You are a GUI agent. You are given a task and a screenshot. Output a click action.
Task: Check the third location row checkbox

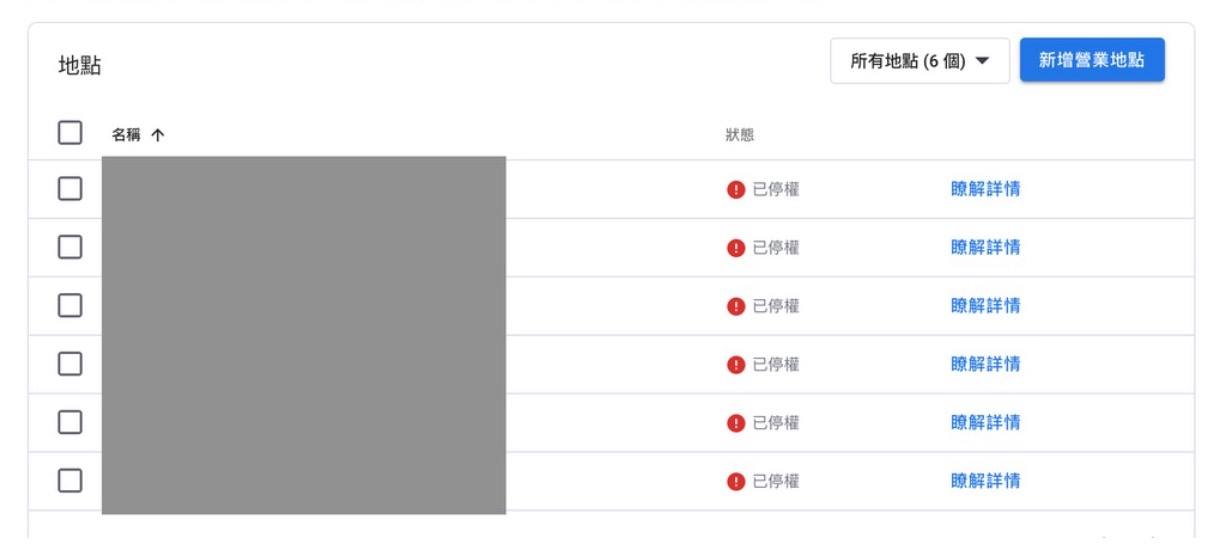pyautogui.click(x=70, y=306)
